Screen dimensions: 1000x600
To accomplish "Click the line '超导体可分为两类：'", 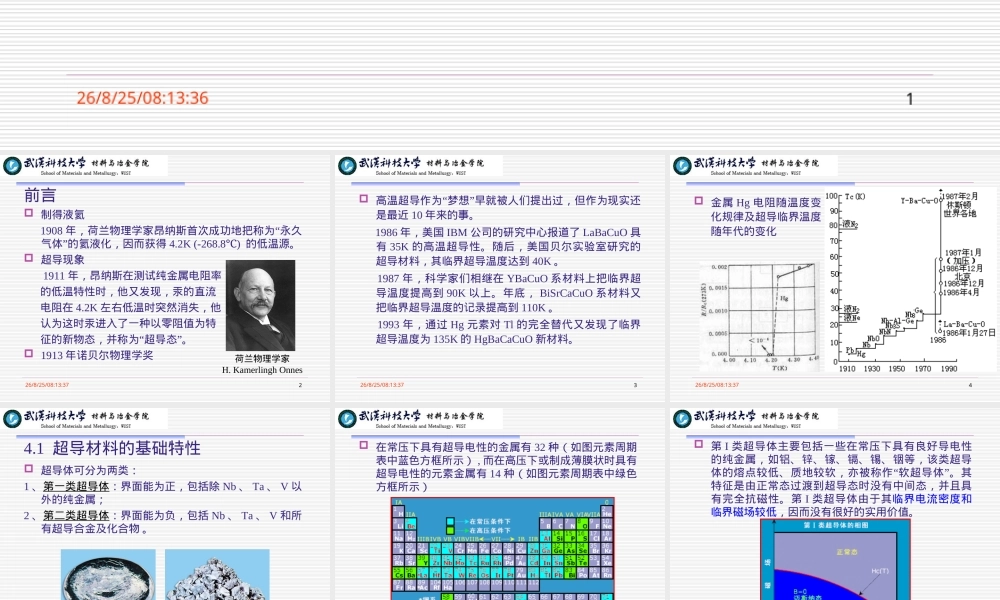I will [89, 471].
